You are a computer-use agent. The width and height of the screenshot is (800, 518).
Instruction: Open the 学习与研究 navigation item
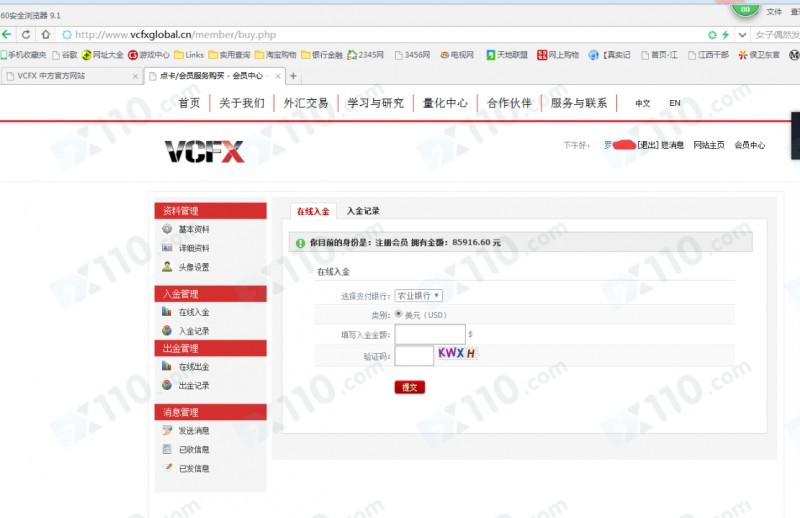click(376, 103)
